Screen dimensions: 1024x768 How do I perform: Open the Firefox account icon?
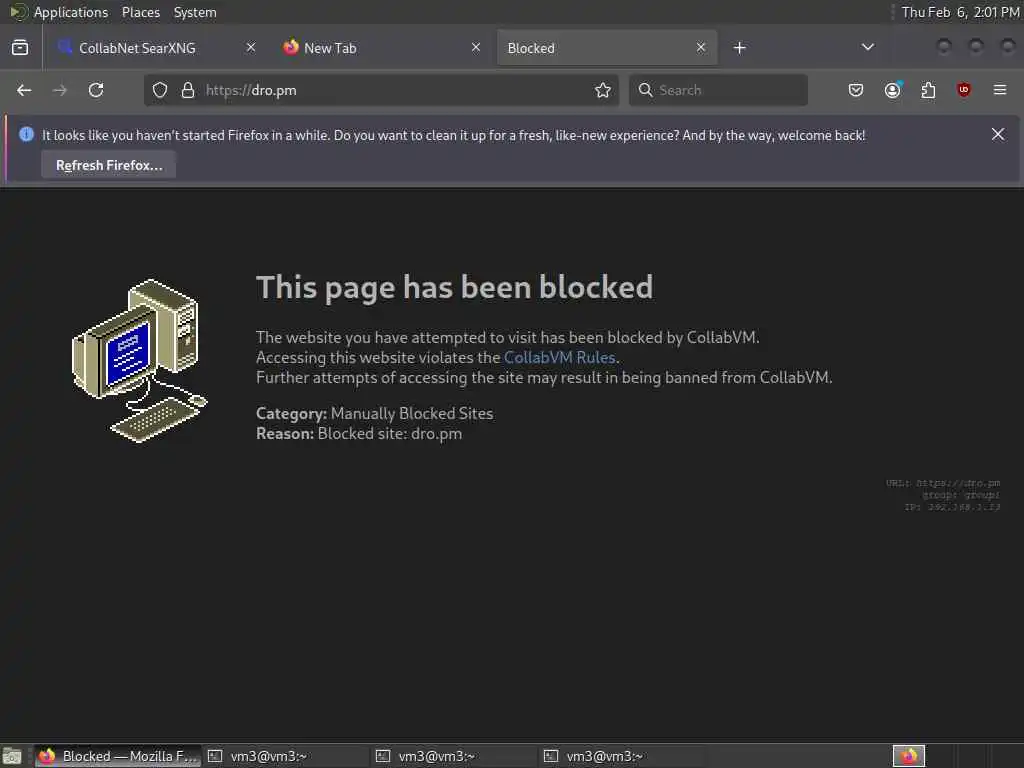893,90
